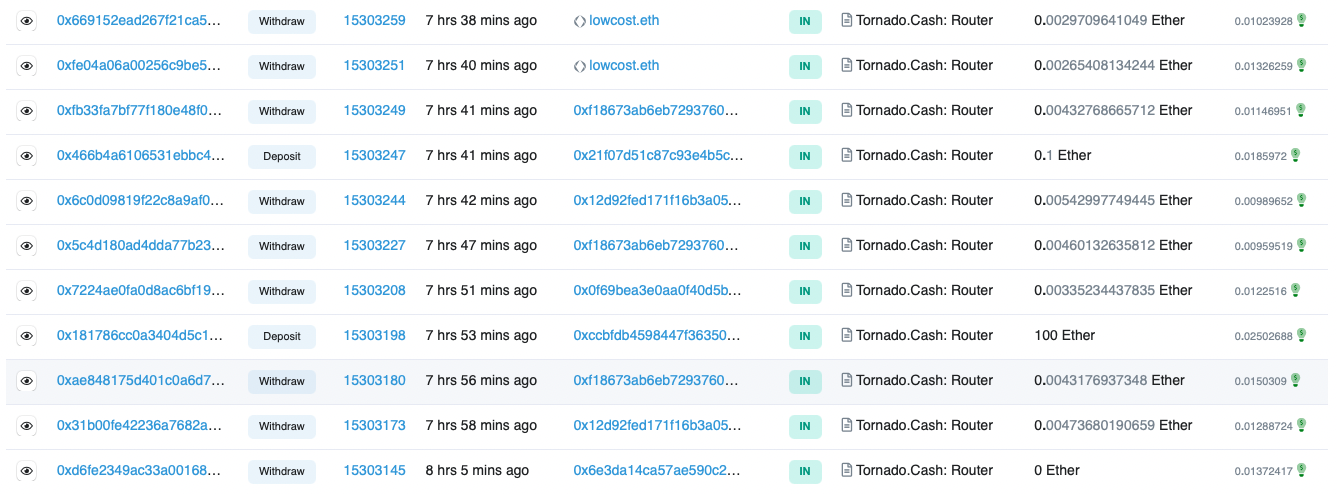Screen dimensions: 1337x494
Task: Click the lightbulb icon beside fee 0.02502688
Action: tap(1301, 335)
